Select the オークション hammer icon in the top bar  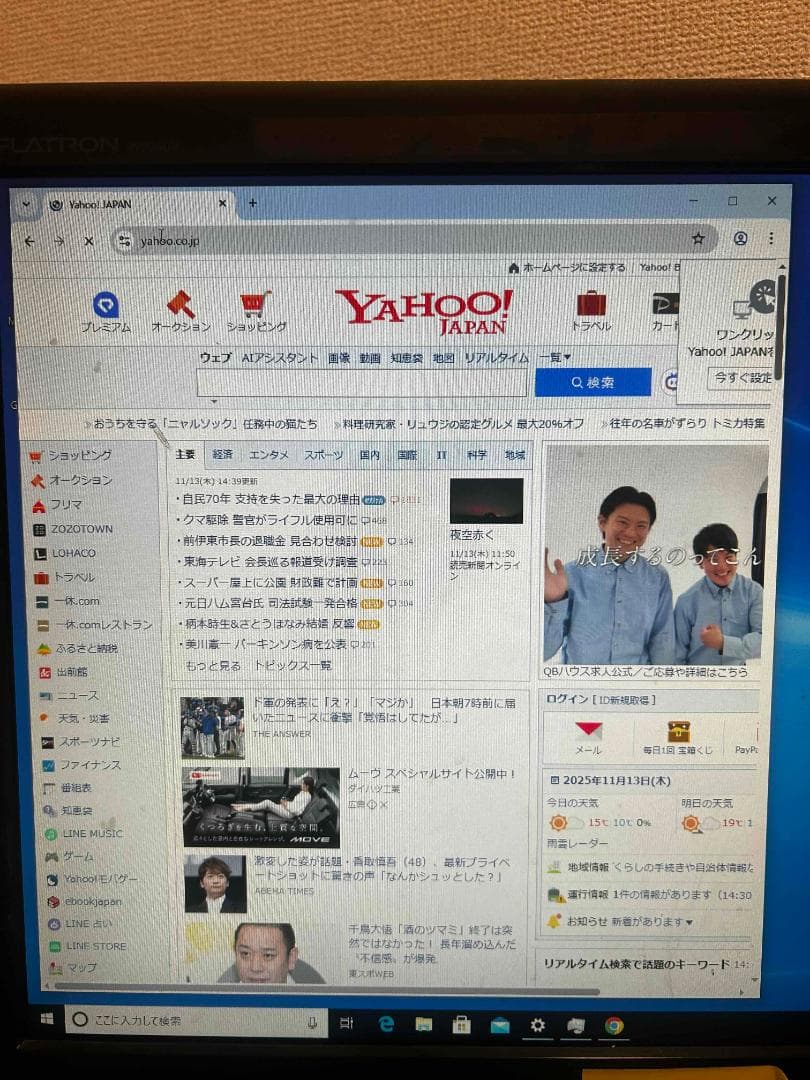[181, 303]
